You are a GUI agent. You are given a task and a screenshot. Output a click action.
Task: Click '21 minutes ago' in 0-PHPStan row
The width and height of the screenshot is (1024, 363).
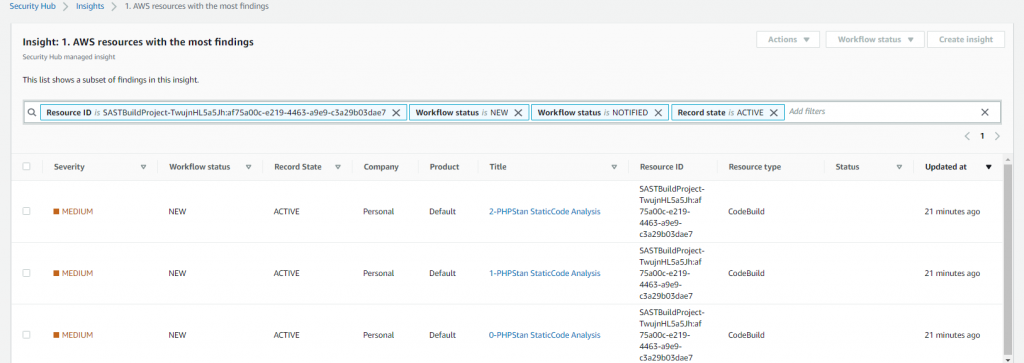click(x=952, y=335)
